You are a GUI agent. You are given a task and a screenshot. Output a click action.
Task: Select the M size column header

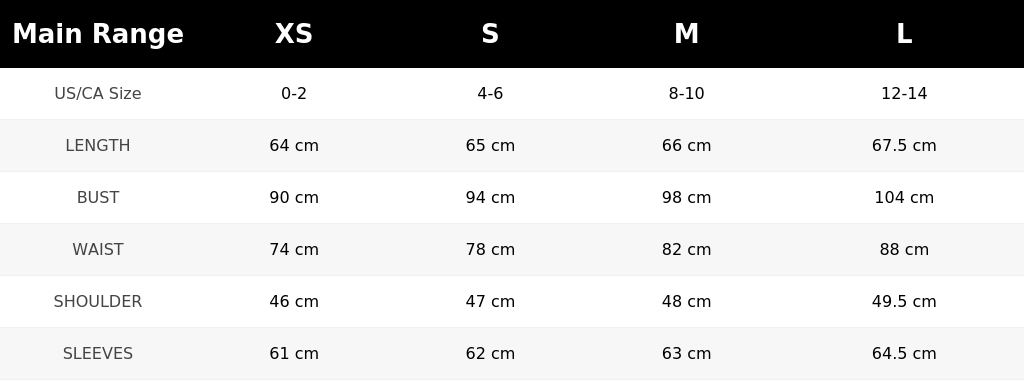[x=686, y=34]
